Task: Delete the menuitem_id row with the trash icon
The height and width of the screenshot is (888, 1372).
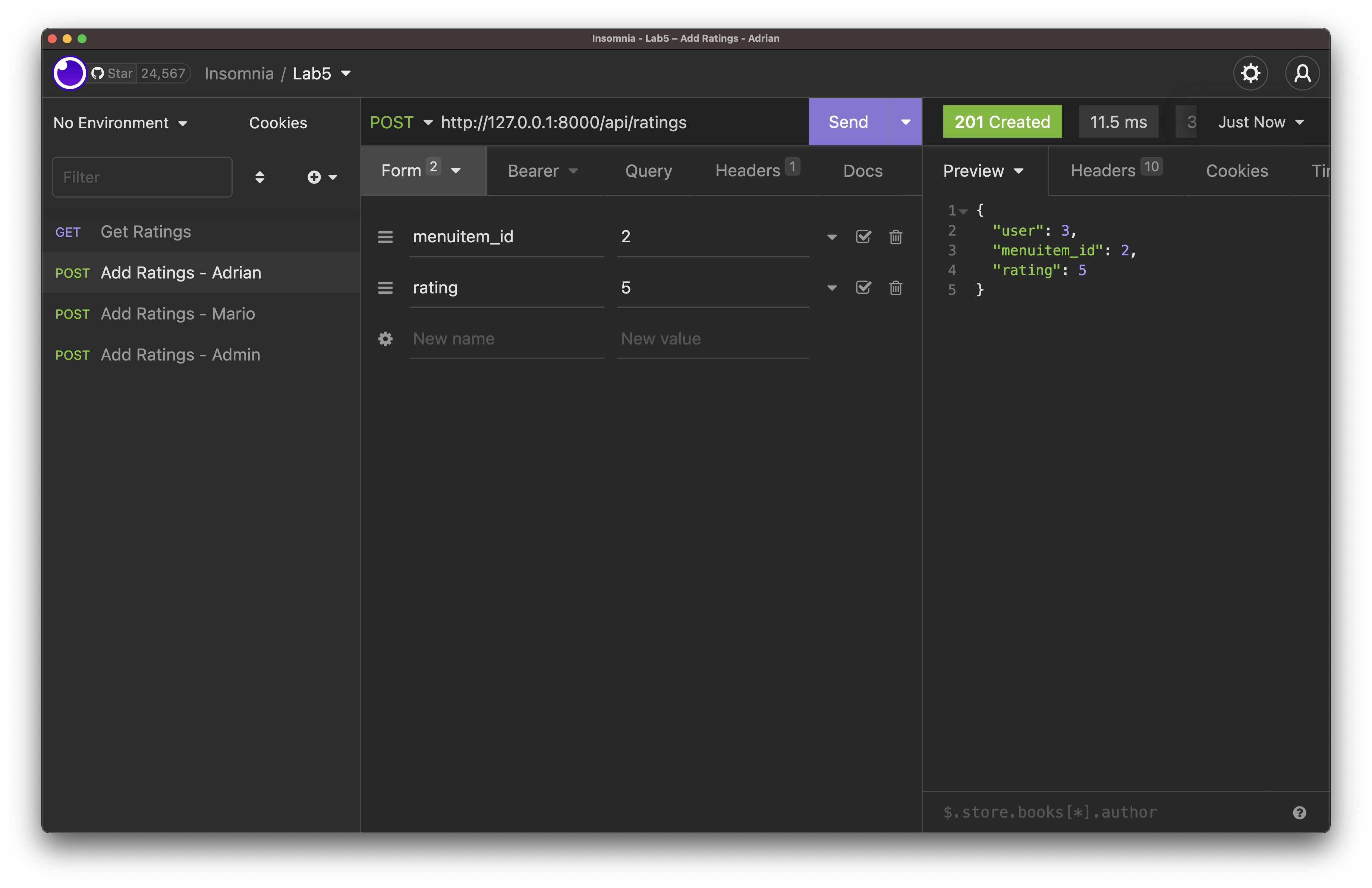Action: coord(895,236)
